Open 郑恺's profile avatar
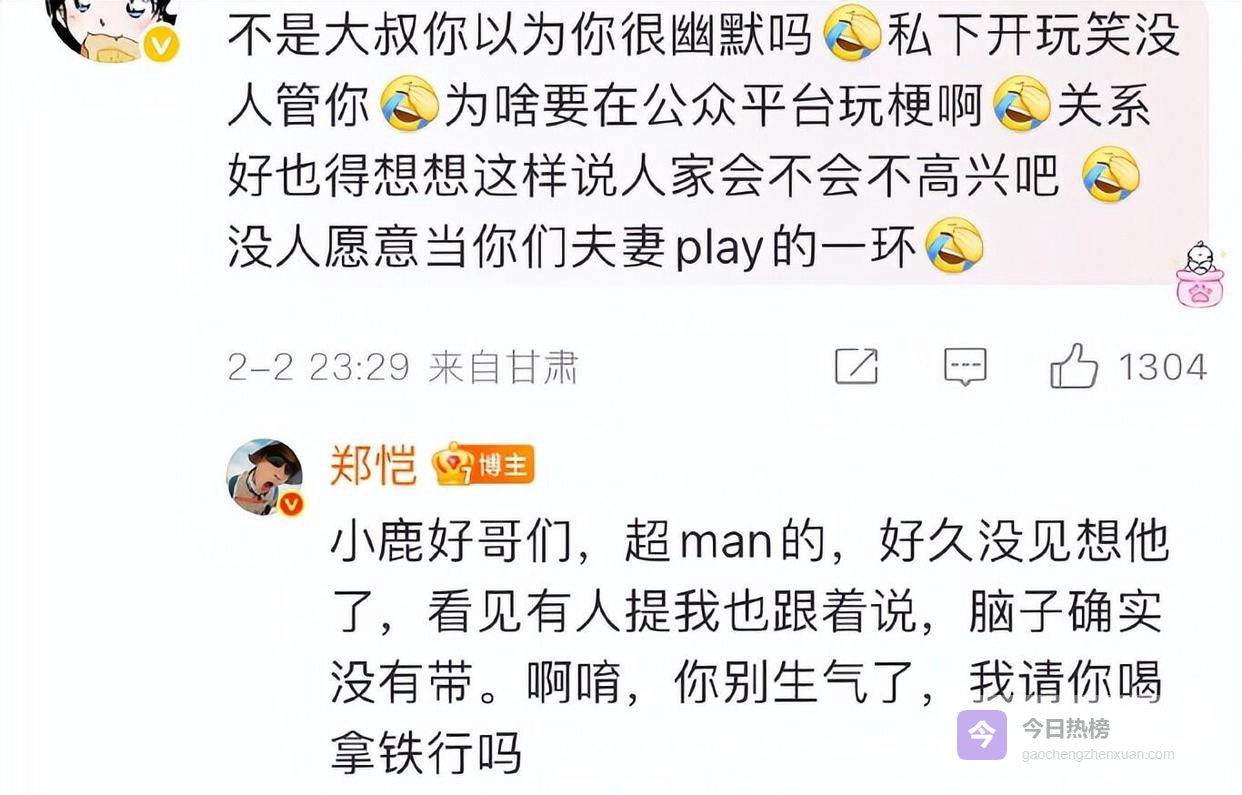 [x=264, y=477]
